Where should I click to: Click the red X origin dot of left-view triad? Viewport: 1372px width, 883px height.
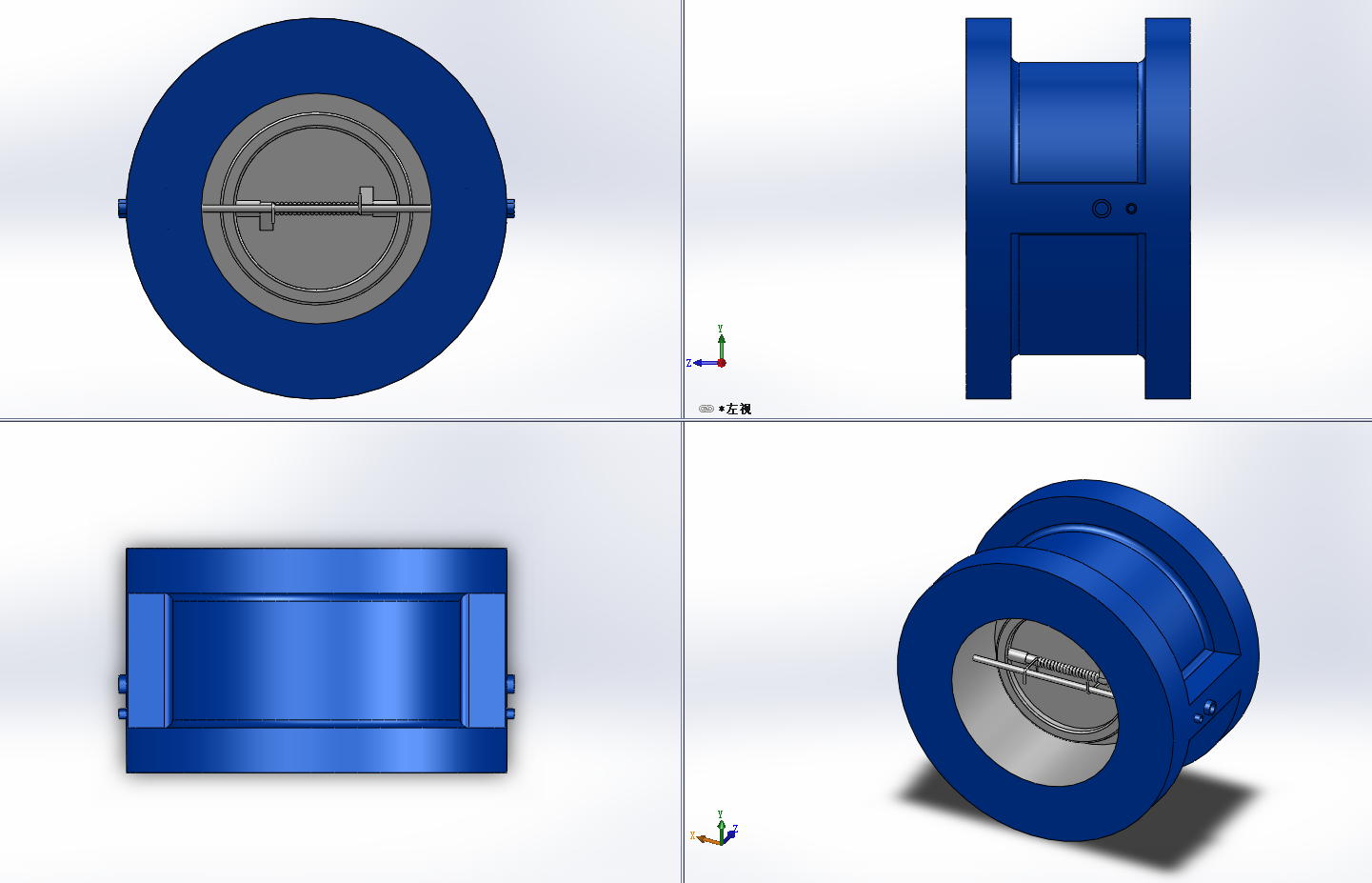click(x=722, y=363)
